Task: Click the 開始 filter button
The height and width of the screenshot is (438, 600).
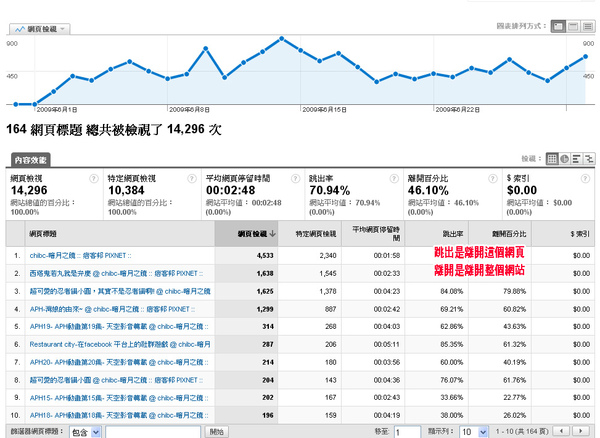Action: click(x=217, y=432)
